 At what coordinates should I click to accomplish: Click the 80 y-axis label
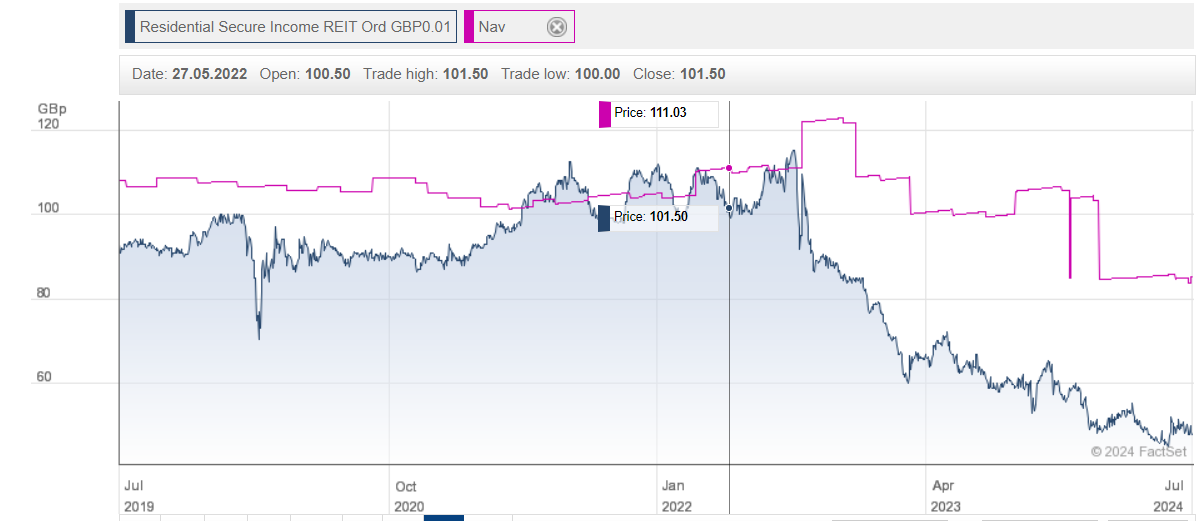pos(43,293)
